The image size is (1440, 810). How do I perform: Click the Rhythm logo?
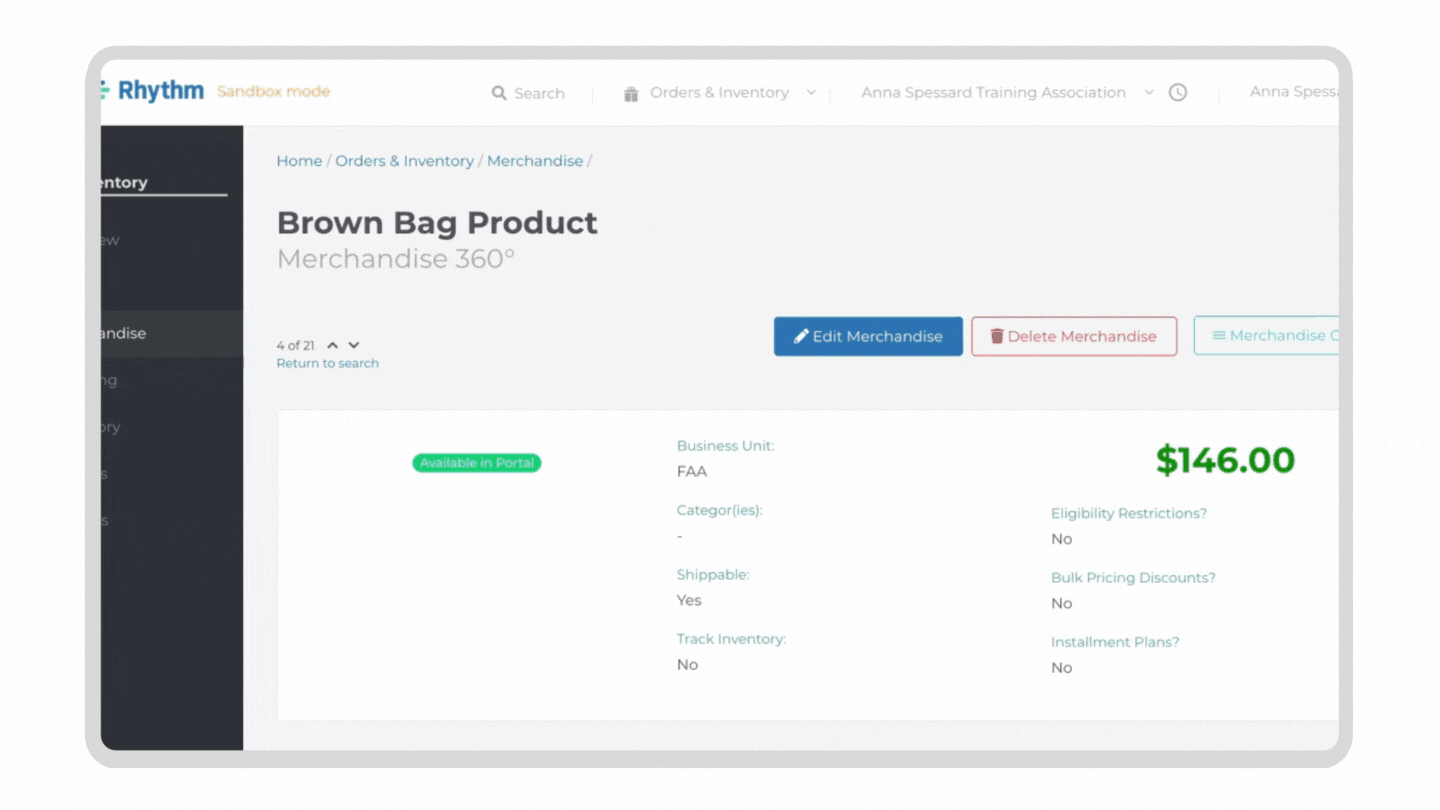point(152,91)
